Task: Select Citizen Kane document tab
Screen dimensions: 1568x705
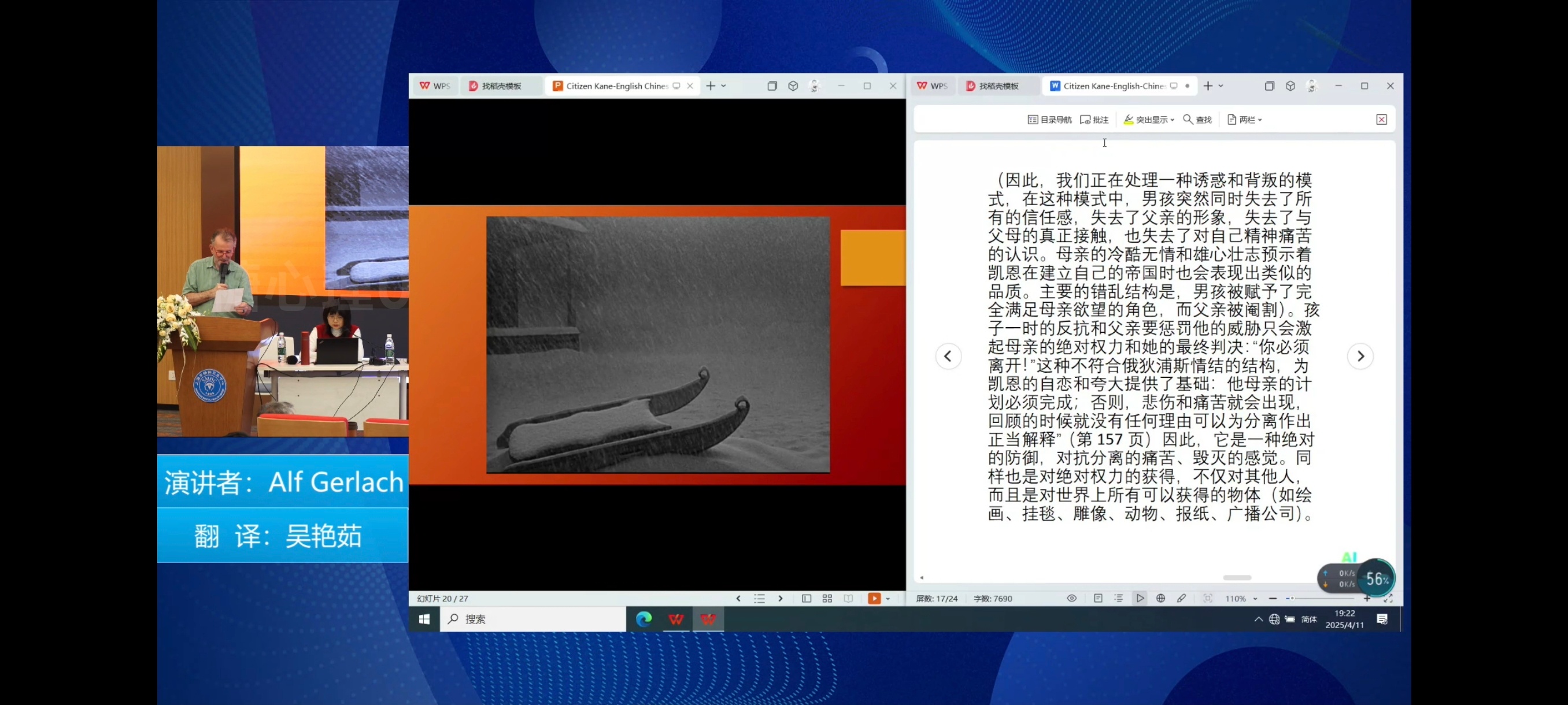Action: 1114,86
